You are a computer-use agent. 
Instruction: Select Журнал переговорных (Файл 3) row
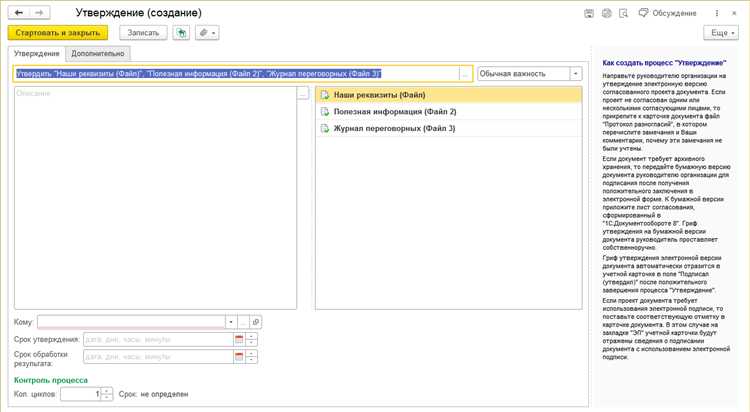point(449,128)
